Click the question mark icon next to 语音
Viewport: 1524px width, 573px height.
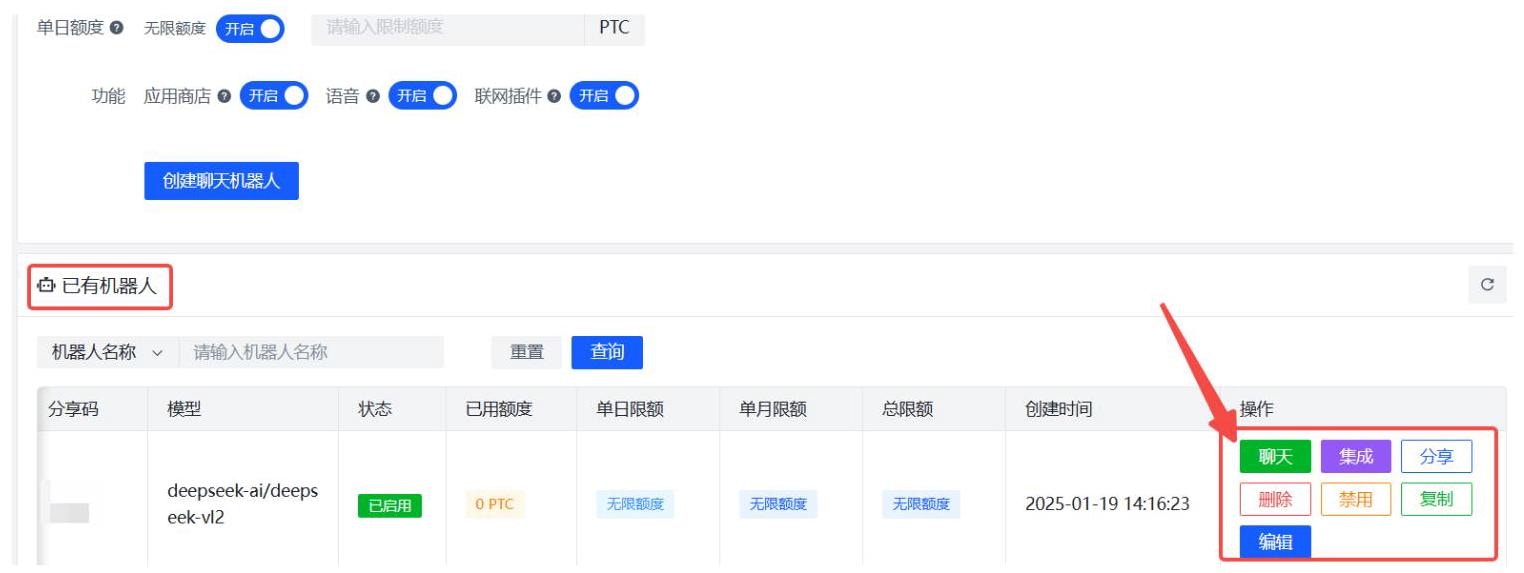pyautogui.click(x=373, y=96)
